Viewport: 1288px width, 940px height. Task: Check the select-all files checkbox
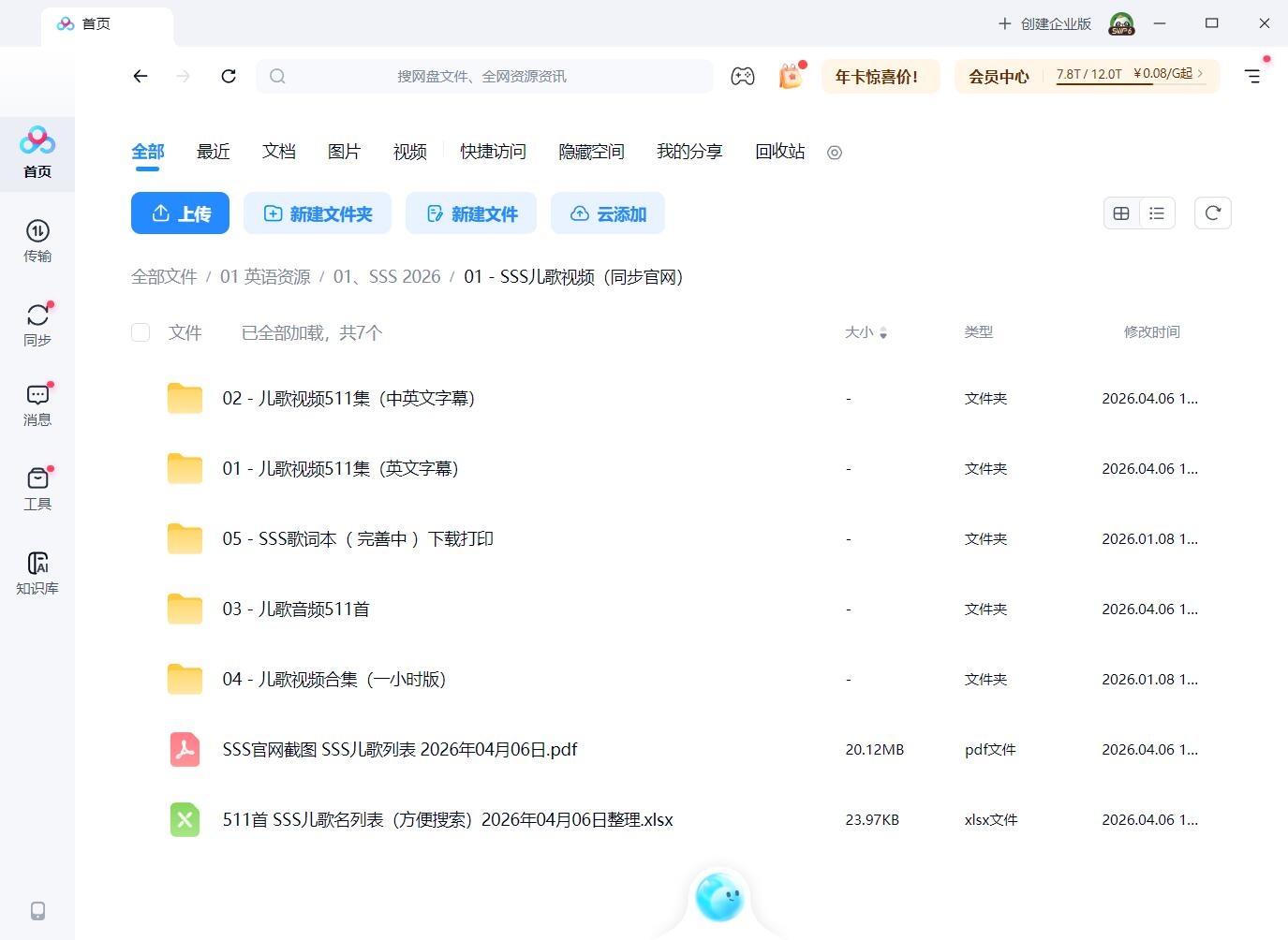140,332
